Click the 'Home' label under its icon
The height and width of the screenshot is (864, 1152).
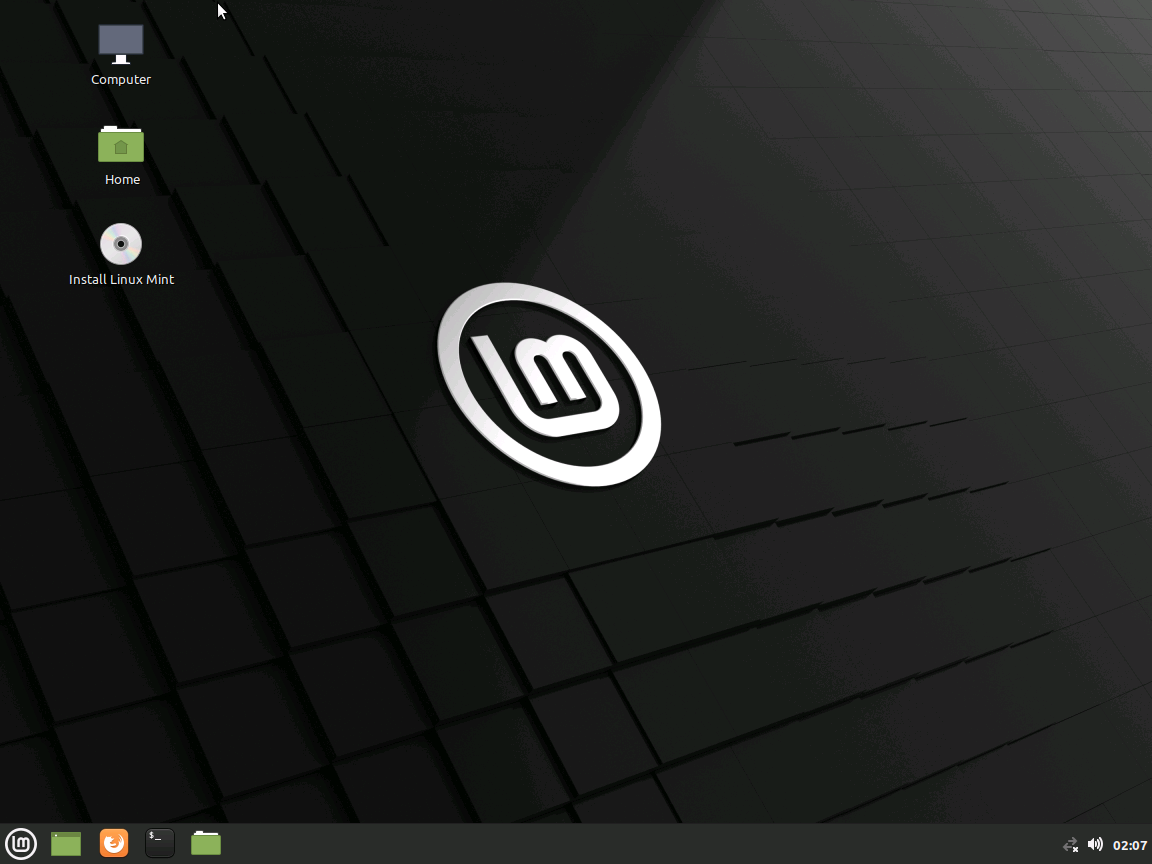click(122, 179)
